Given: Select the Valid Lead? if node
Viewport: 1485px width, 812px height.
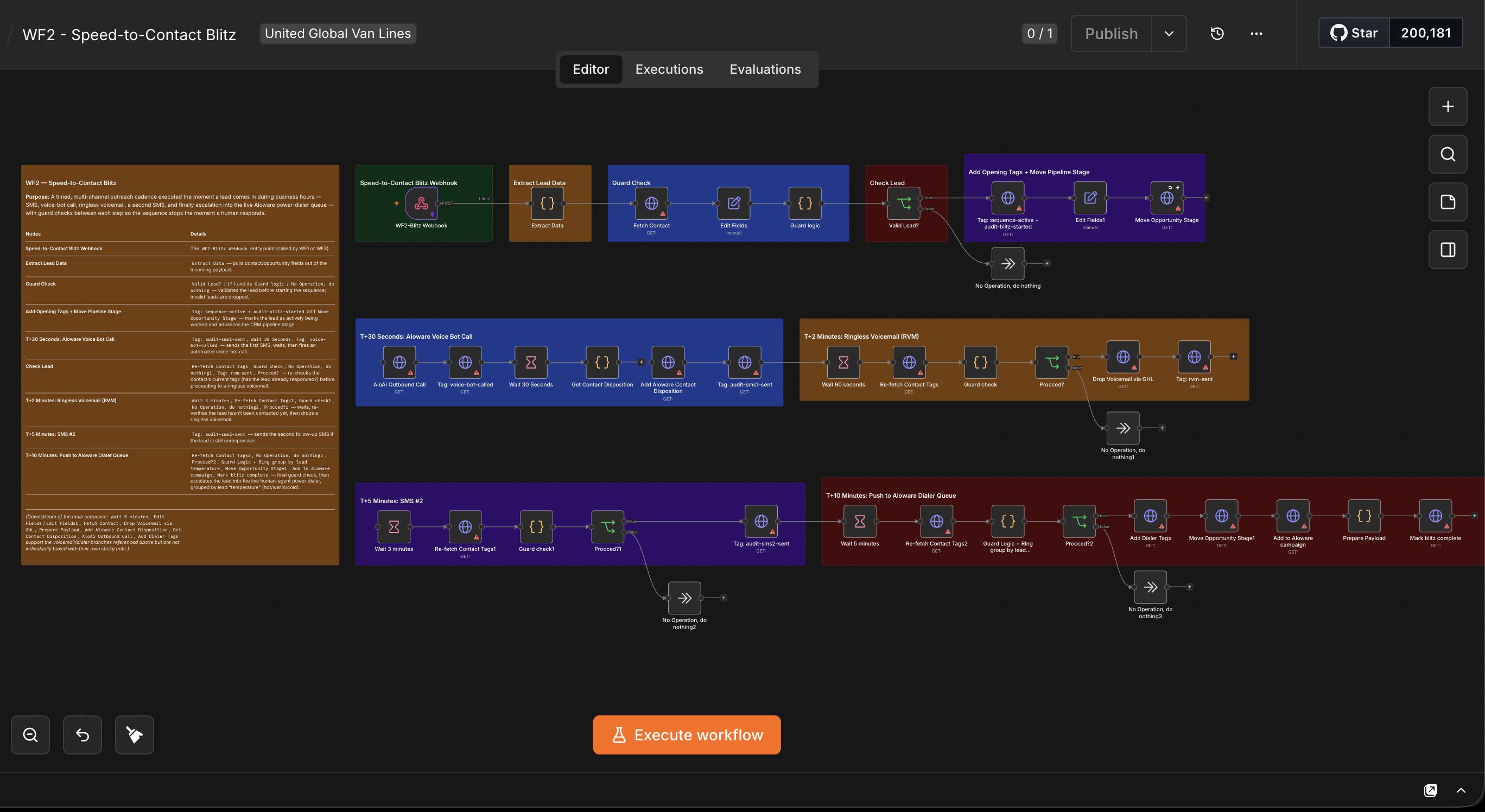Looking at the screenshot, I should point(903,204).
